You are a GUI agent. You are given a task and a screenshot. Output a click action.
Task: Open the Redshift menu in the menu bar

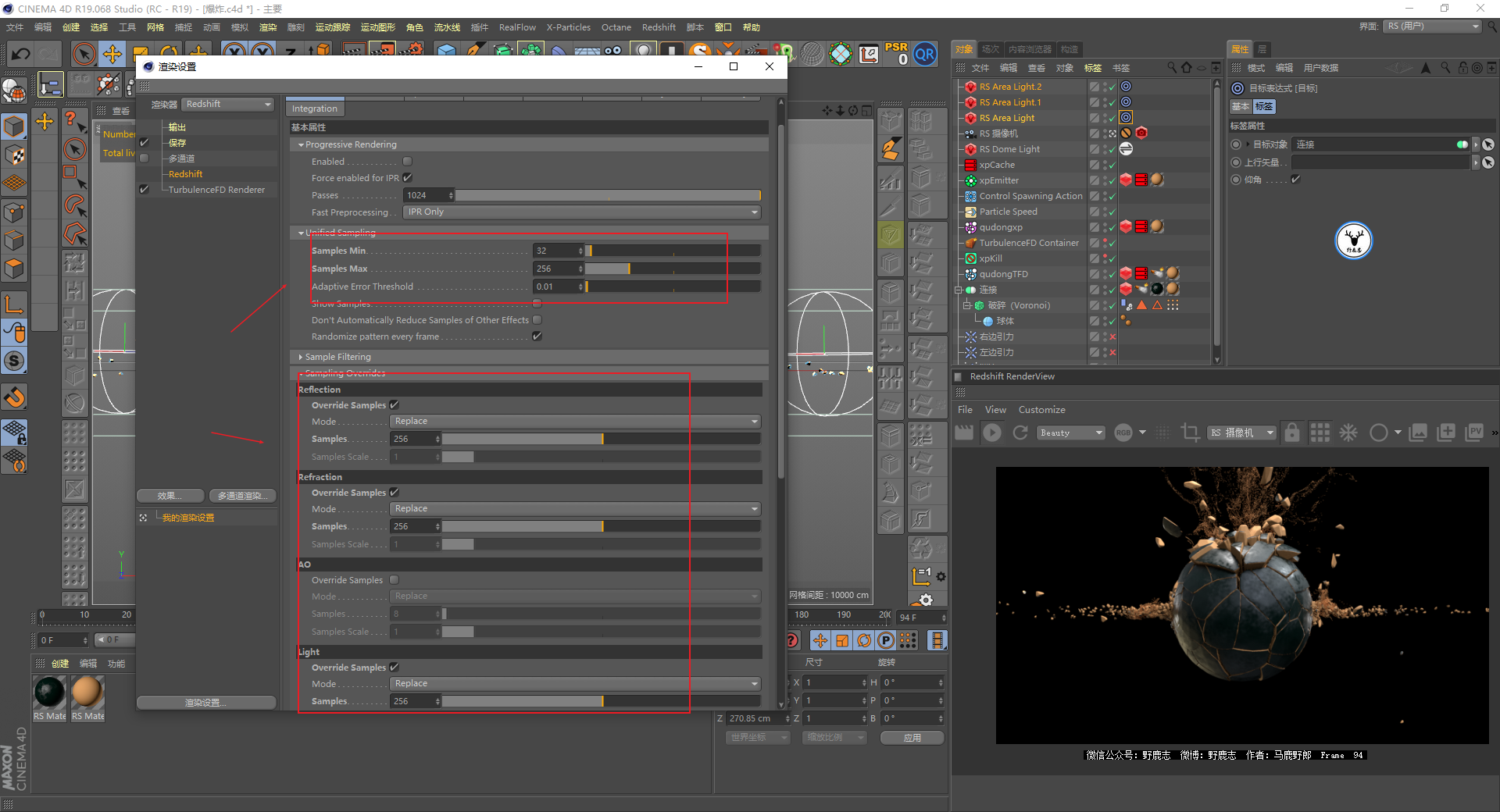[x=659, y=27]
